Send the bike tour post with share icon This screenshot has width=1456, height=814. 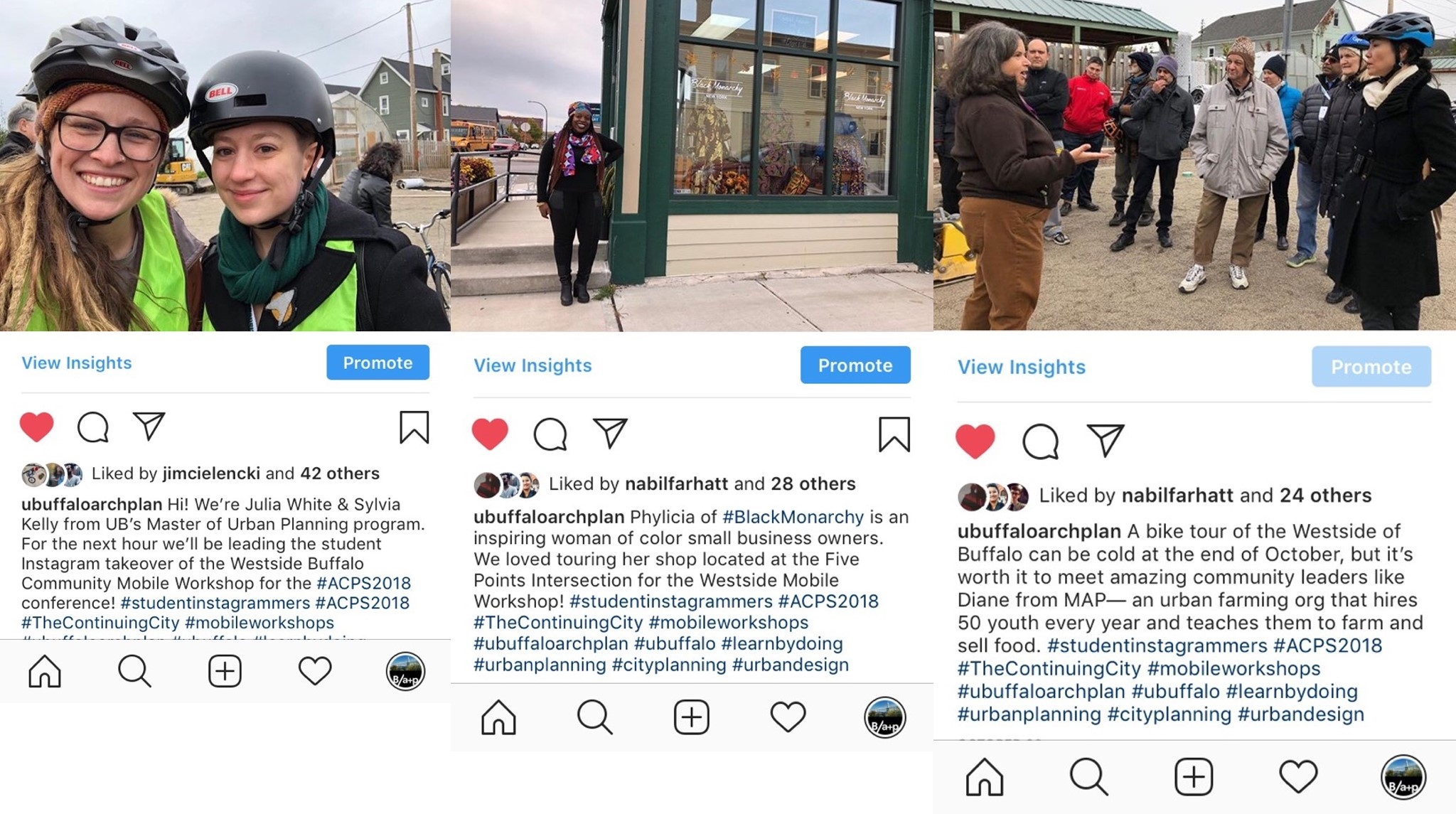click(x=1106, y=440)
